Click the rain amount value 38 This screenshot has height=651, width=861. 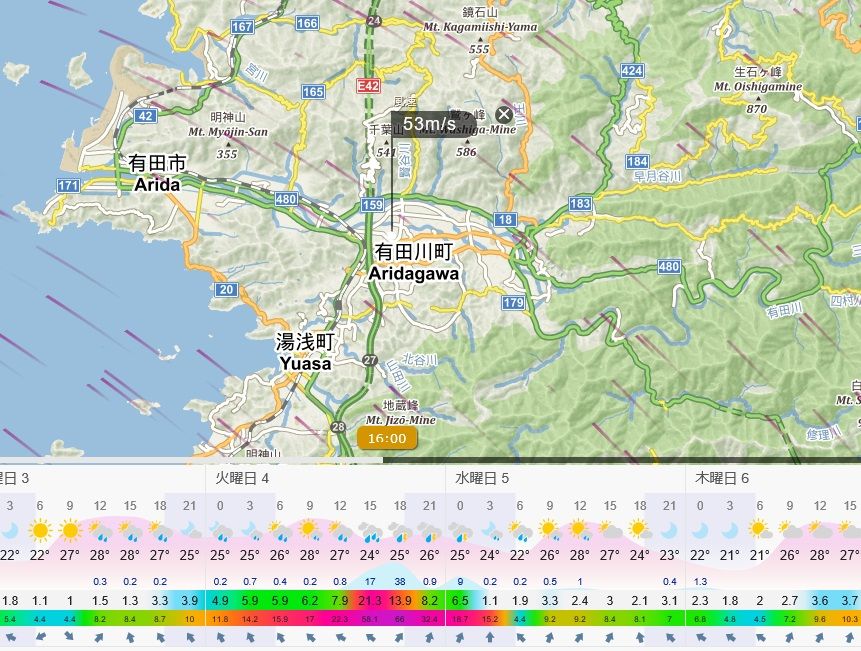click(x=400, y=581)
